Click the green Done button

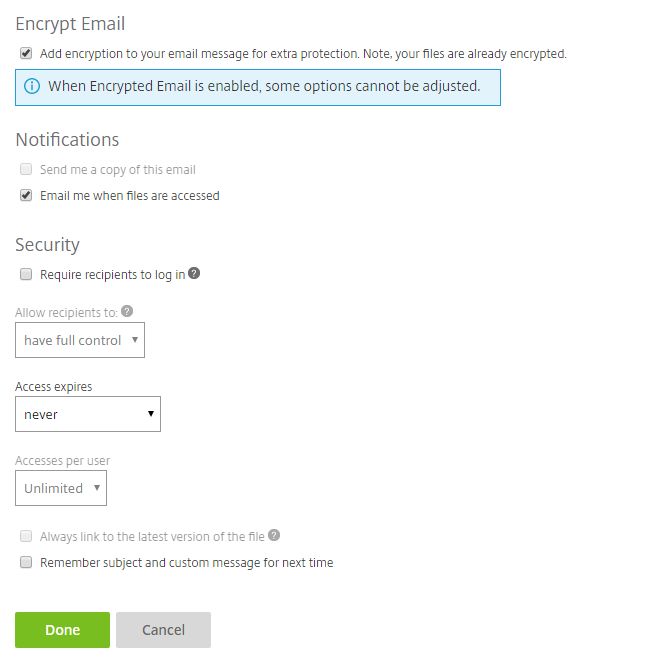(x=63, y=630)
